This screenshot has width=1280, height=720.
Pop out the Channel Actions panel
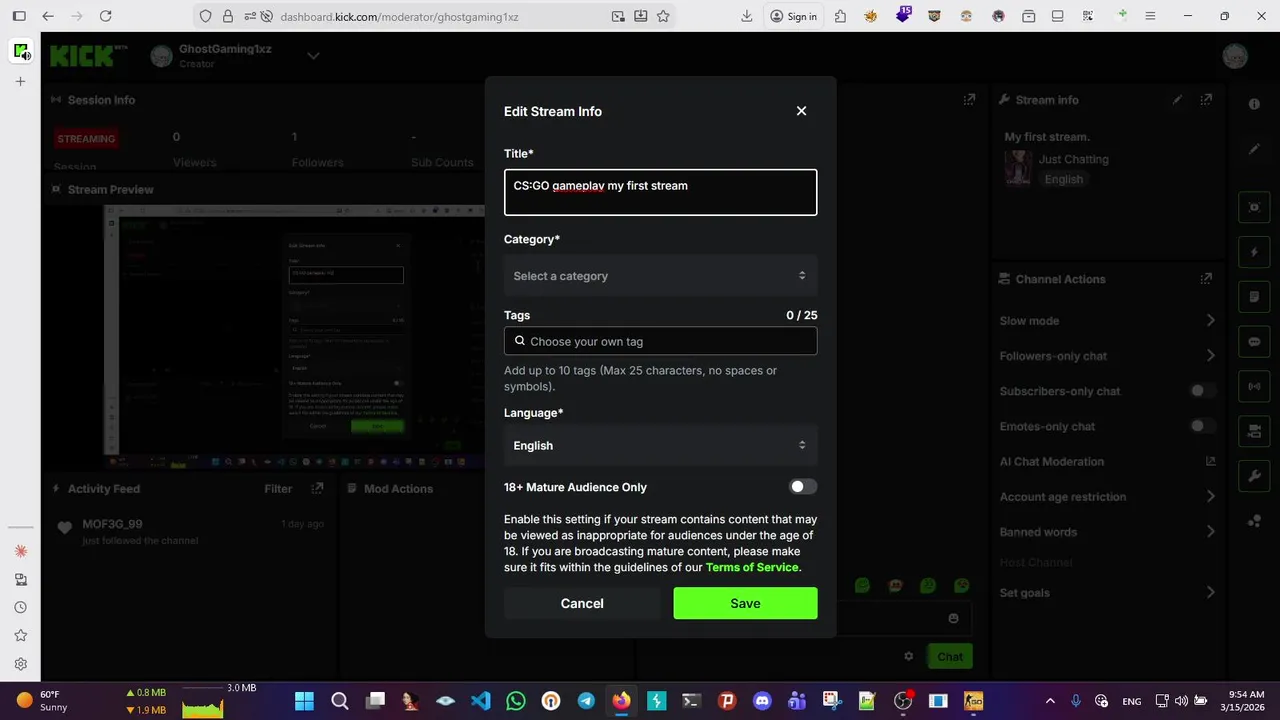(1206, 279)
